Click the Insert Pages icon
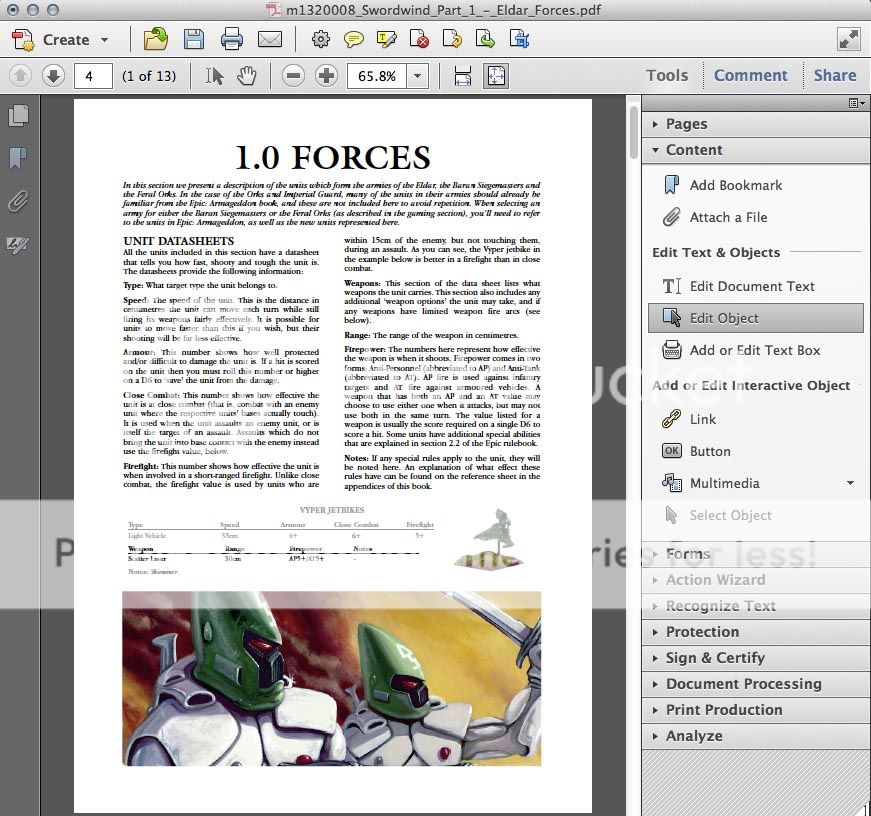The height and width of the screenshot is (816, 871). (x=519, y=39)
